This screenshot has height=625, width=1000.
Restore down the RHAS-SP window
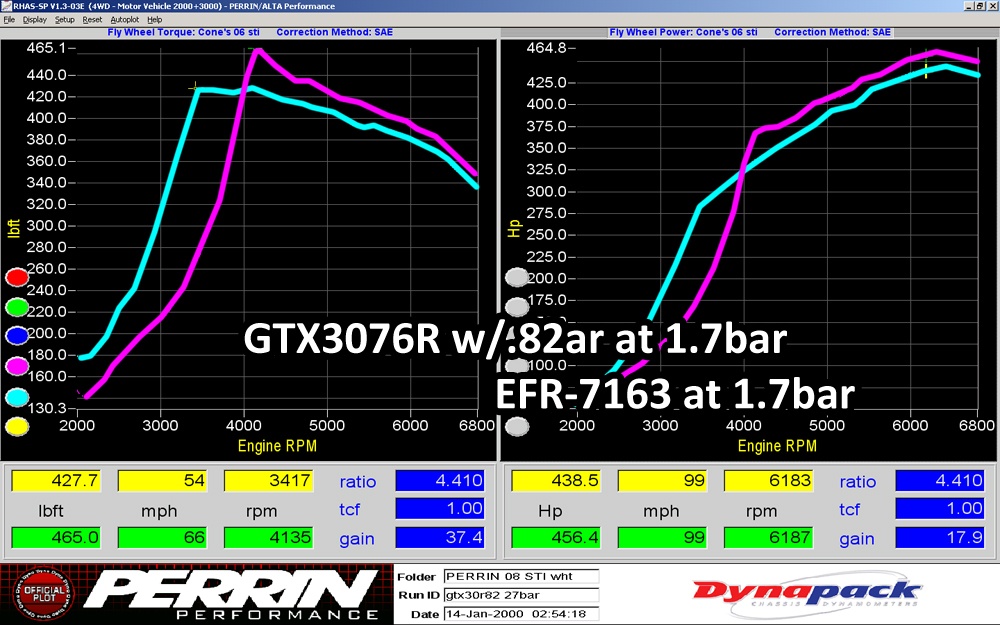(x=980, y=6)
